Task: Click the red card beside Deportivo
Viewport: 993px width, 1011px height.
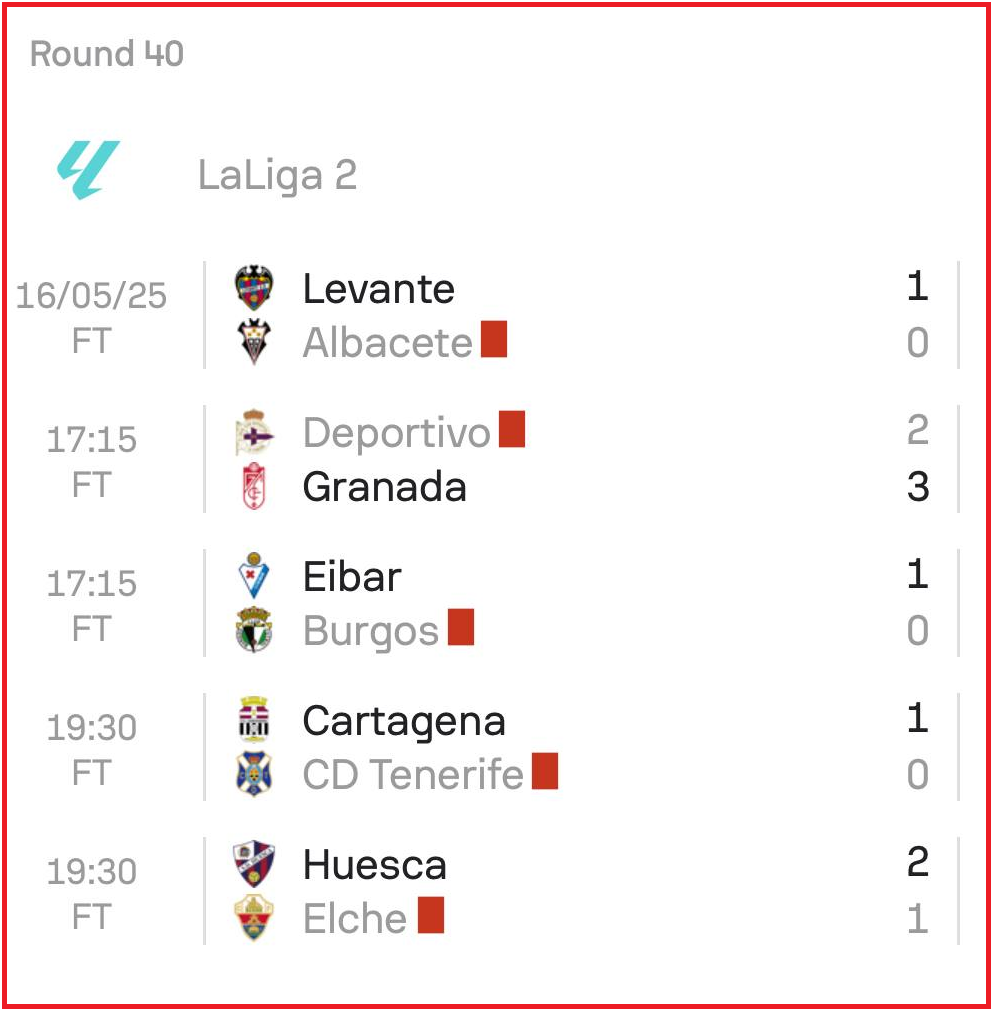Action: [x=512, y=429]
